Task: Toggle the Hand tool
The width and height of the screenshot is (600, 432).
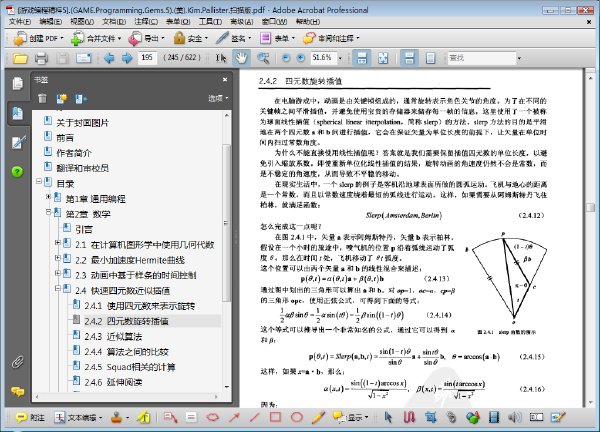Action: coord(241,58)
